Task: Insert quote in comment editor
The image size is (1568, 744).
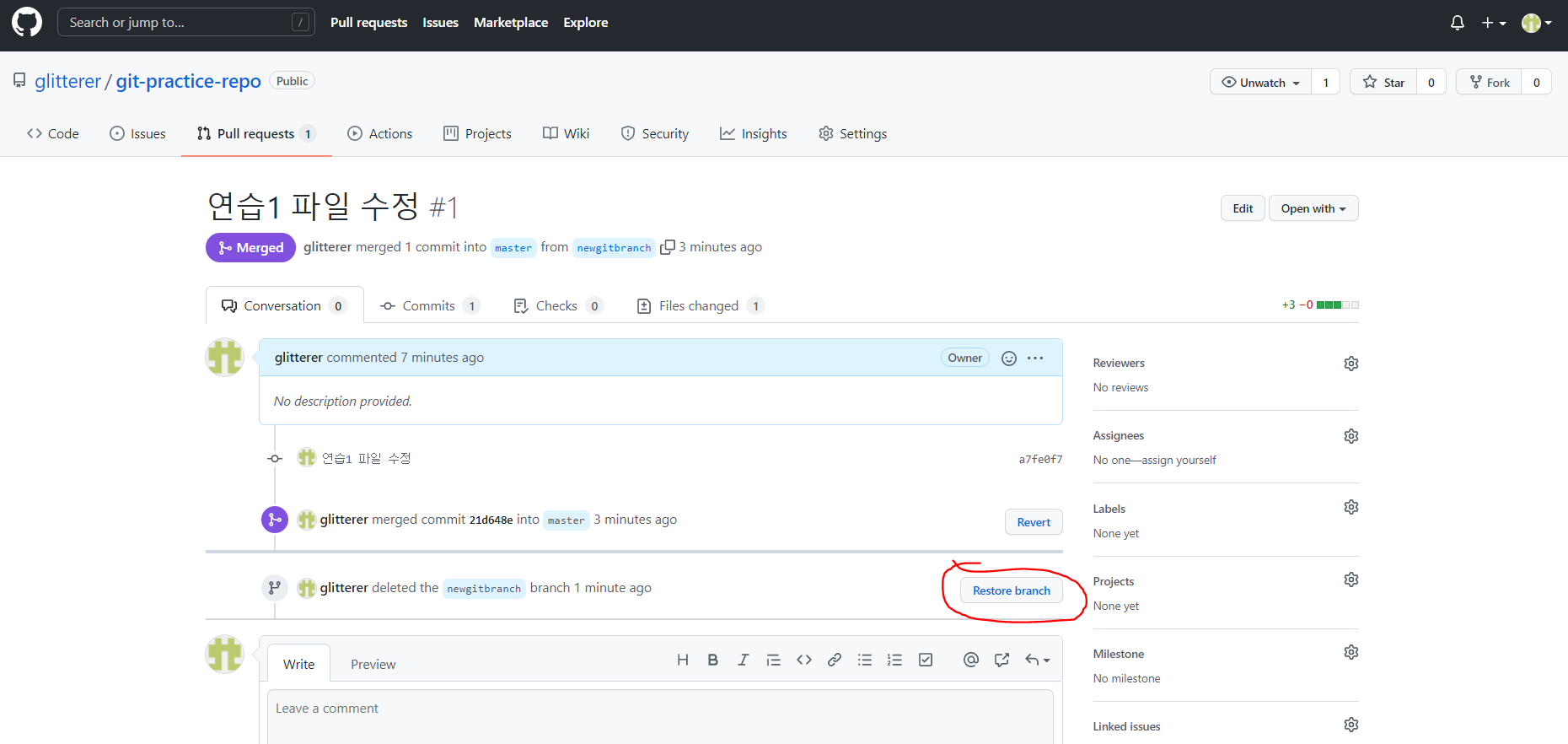Action: tap(774, 660)
